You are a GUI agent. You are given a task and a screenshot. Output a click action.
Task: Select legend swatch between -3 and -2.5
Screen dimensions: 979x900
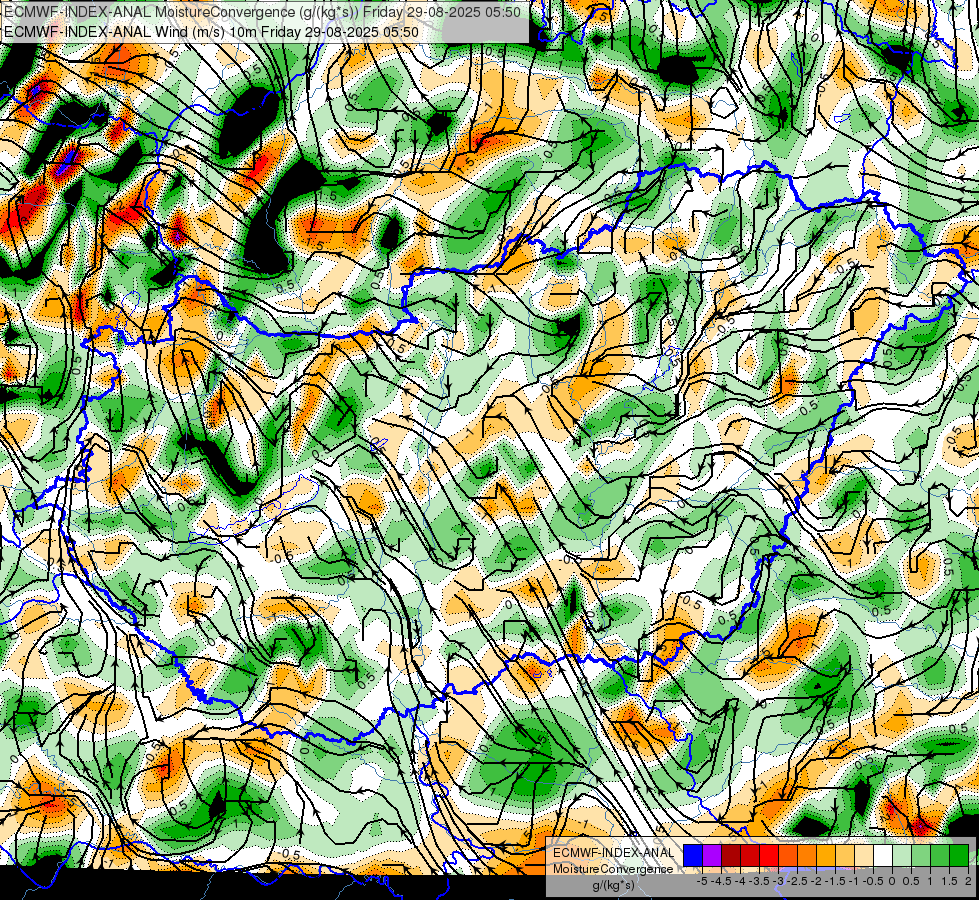[788, 856]
